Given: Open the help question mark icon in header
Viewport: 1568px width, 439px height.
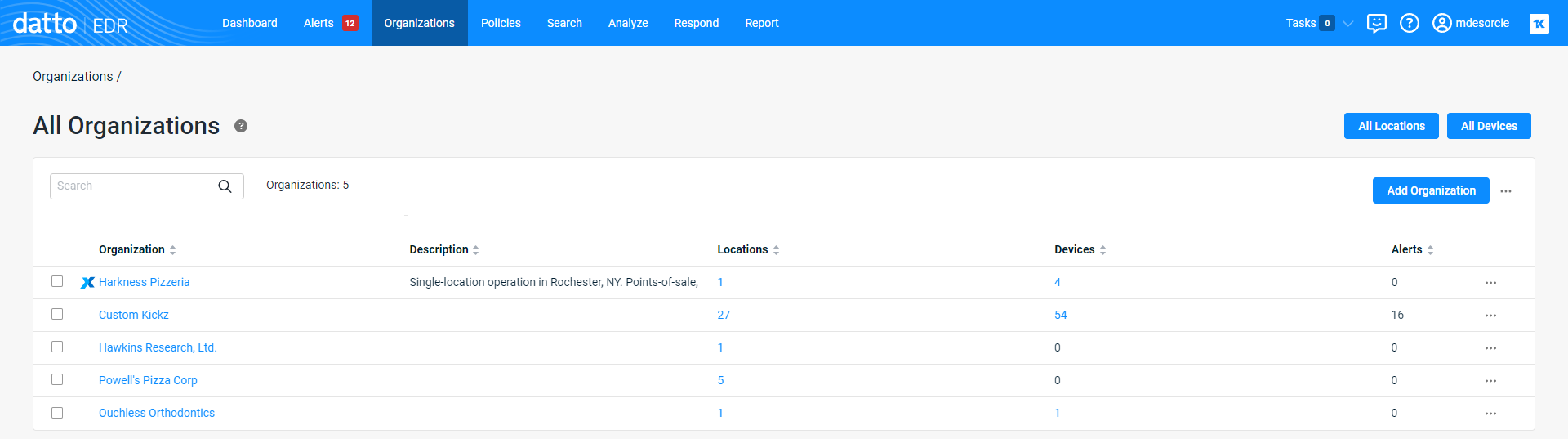Looking at the screenshot, I should coord(1410,23).
